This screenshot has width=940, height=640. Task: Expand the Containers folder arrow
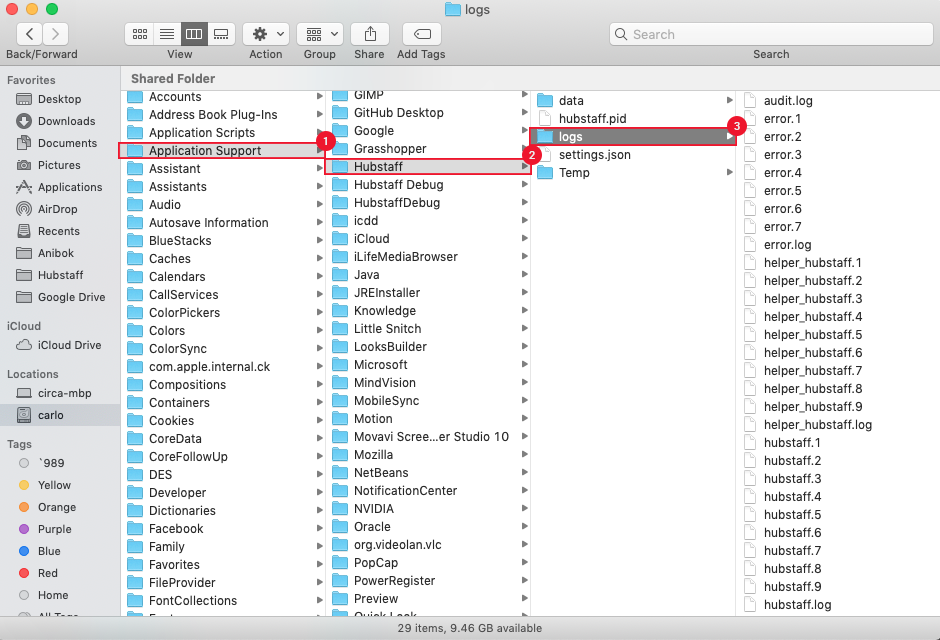pyautogui.click(x=320, y=402)
